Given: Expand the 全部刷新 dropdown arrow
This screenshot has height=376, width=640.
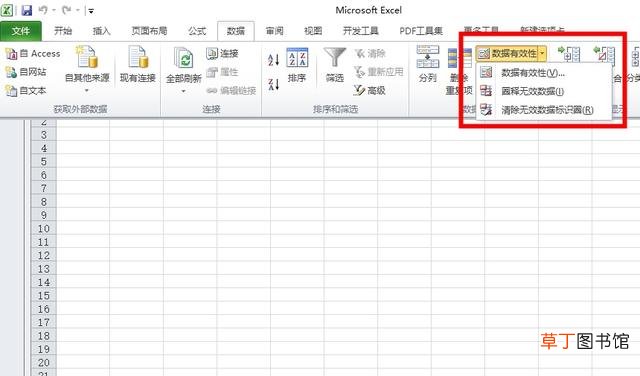Looking at the screenshot, I should point(184,91).
